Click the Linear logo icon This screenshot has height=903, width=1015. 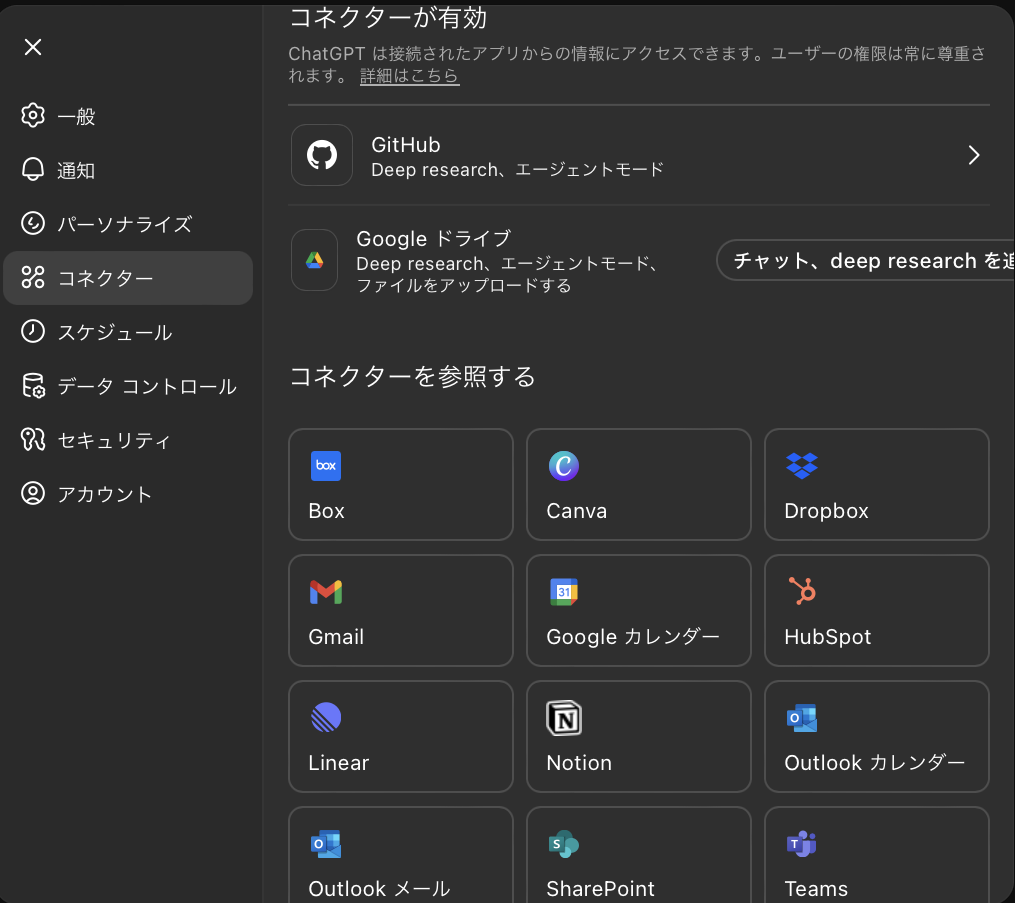point(326,717)
